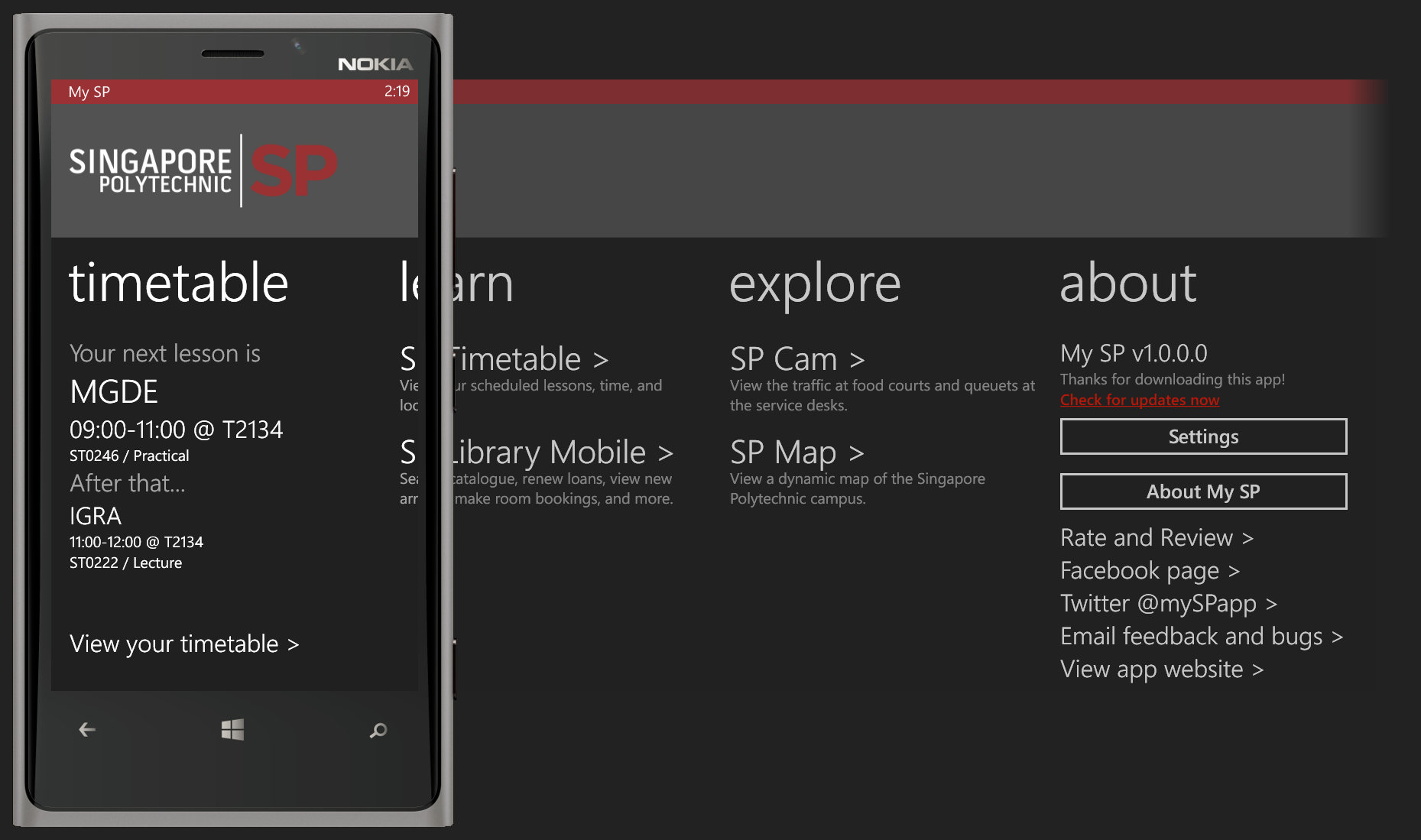1421x840 pixels.
Task: Click SP Cam description about food courts
Action: point(882,395)
